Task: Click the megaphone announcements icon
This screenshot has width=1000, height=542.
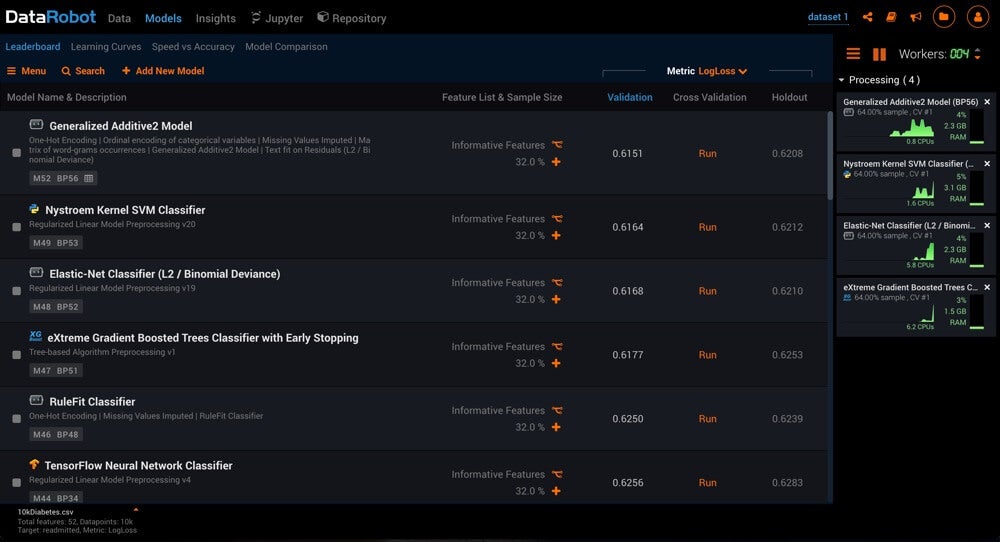Action: [916, 17]
